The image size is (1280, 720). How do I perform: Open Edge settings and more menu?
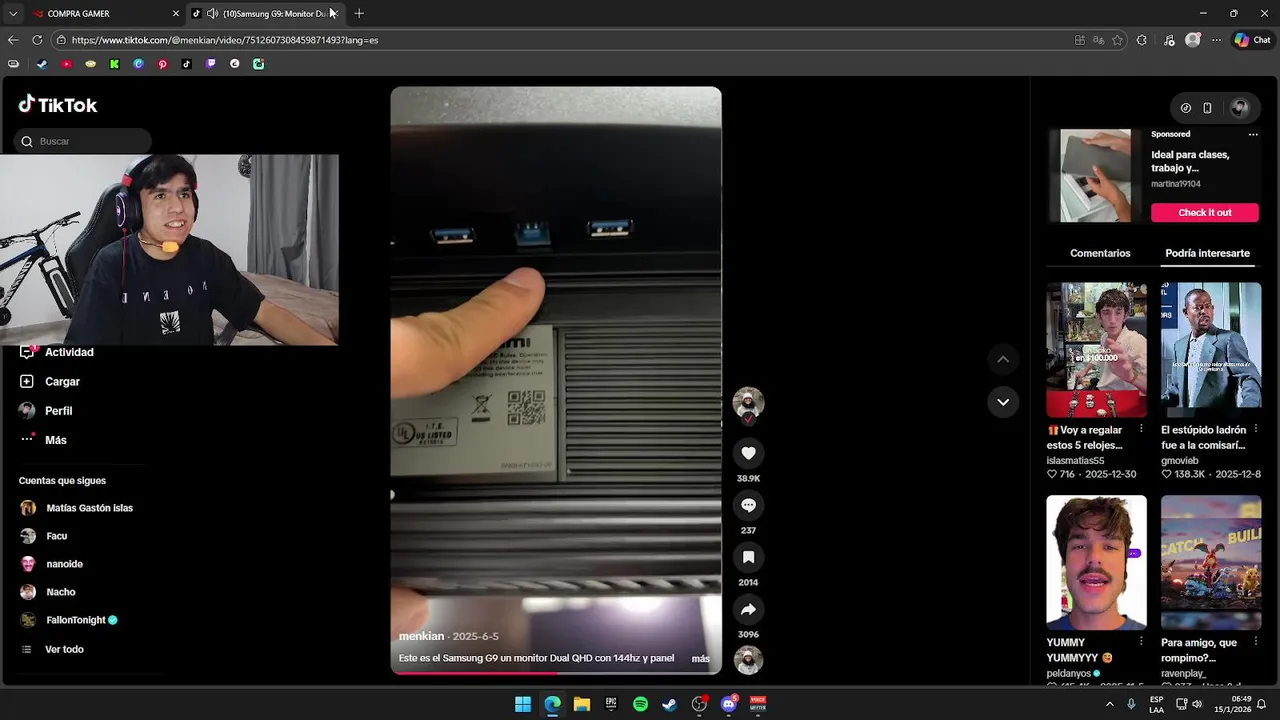click(1216, 40)
